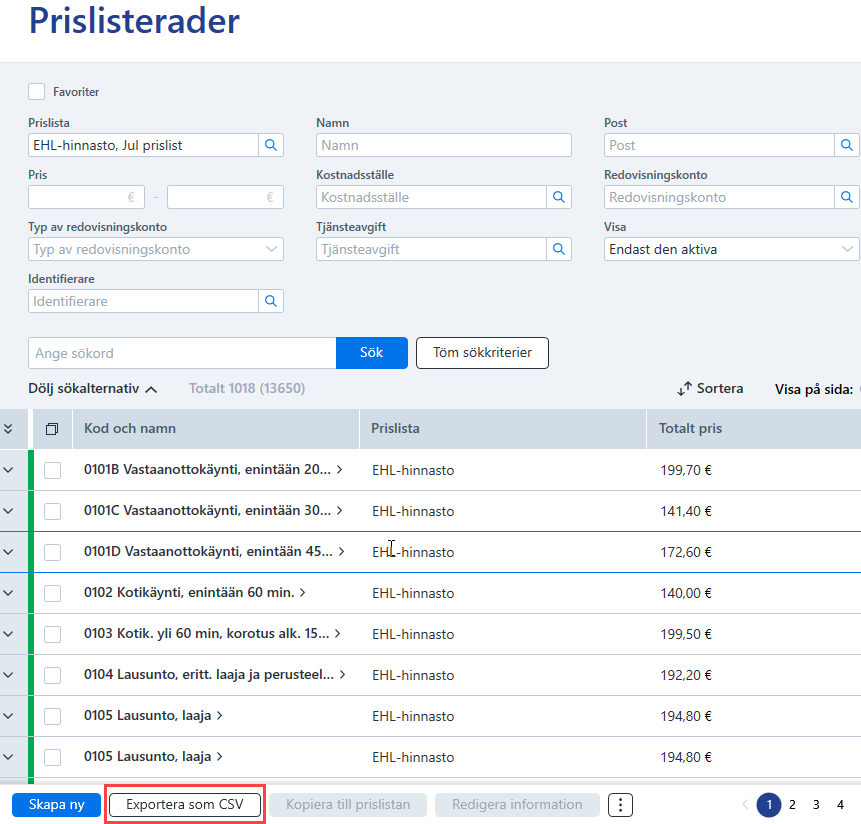Open Tjänsteavgift search lookup icon
Screen dimensions: 861x824
[559, 249]
